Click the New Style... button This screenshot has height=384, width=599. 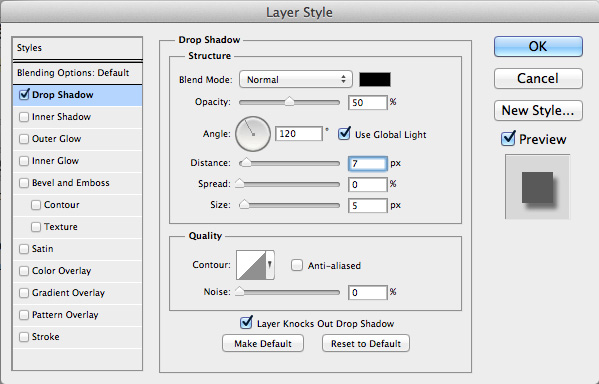click(538, 110)
